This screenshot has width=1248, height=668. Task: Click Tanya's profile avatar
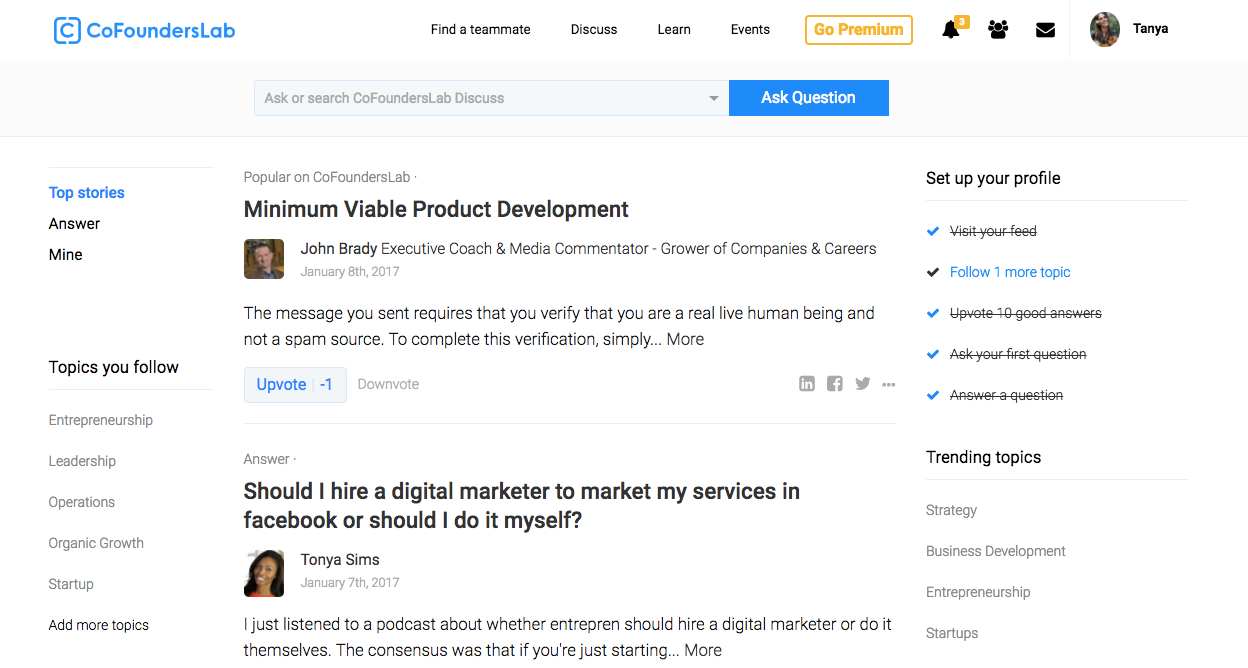(1105, 30)
